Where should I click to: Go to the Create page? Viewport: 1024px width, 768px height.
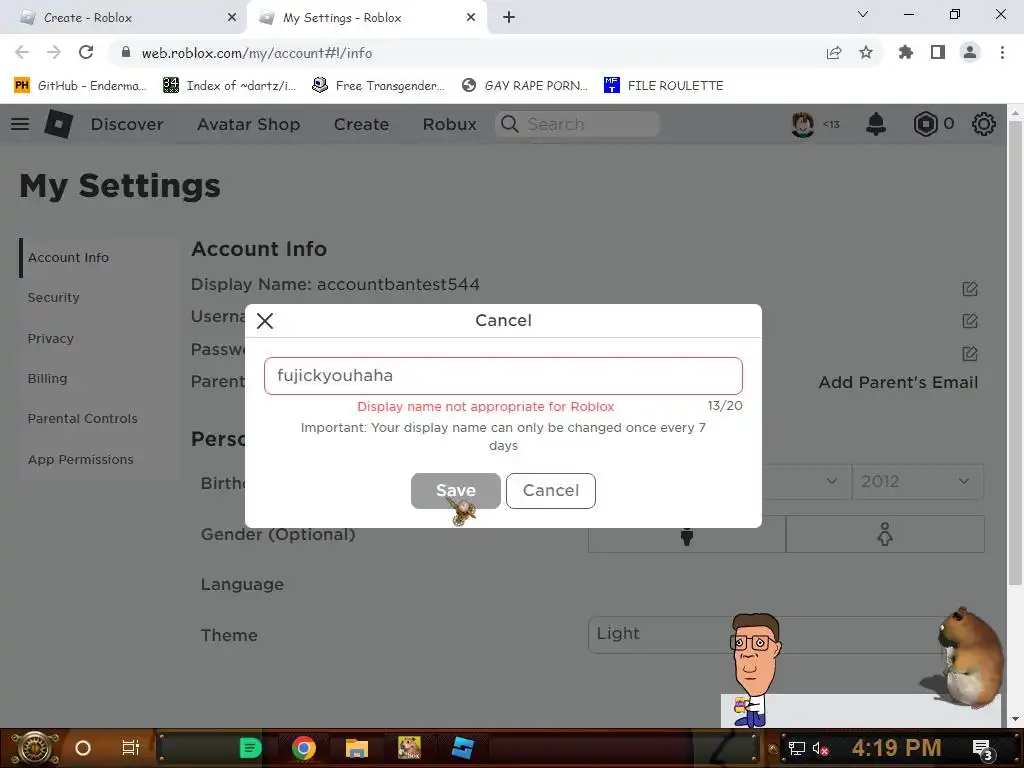click(361, 124)
